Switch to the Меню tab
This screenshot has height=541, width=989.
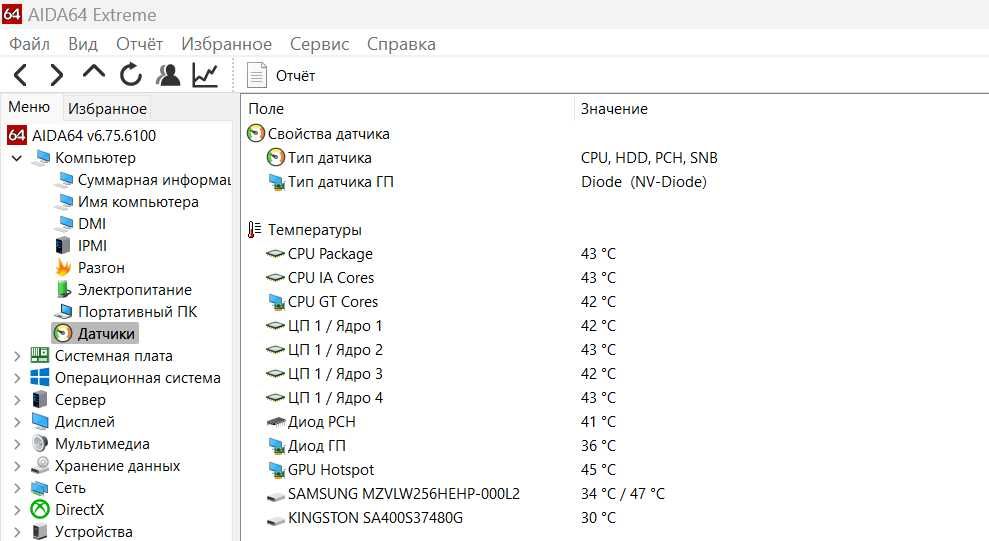click(x=29, y=107)
